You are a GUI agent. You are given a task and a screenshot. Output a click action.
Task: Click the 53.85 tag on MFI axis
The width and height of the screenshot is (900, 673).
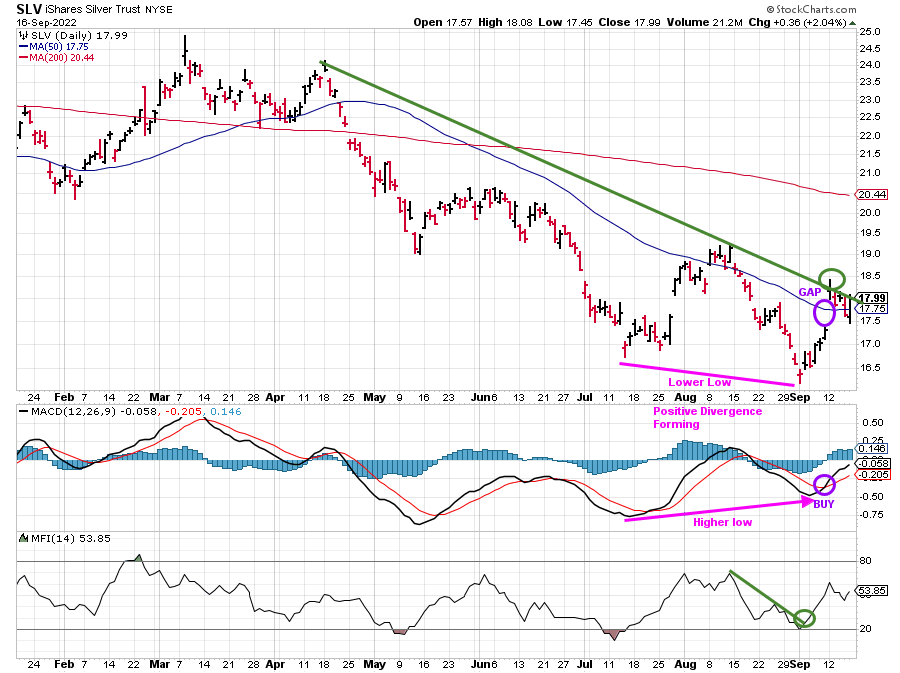point(872,590)
